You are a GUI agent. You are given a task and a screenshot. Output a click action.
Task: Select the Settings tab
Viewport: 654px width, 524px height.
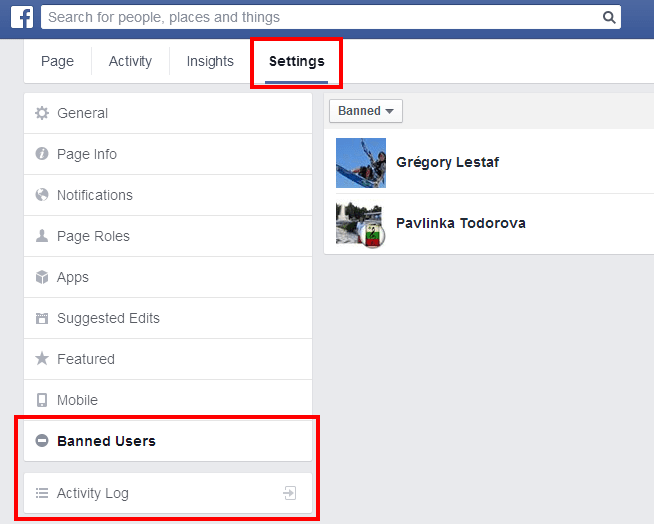(x=296, y=61)
